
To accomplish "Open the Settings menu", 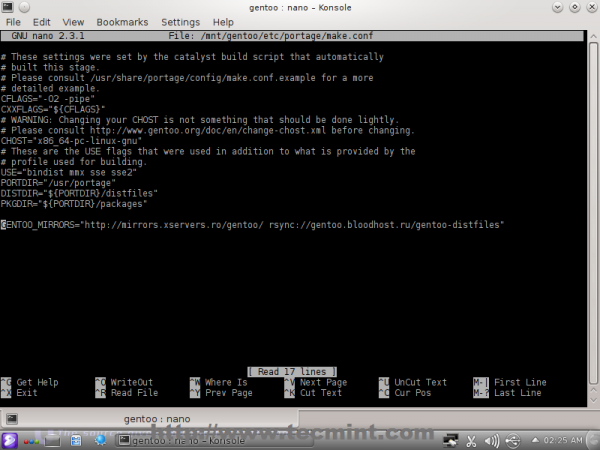I will click(180, 22).
